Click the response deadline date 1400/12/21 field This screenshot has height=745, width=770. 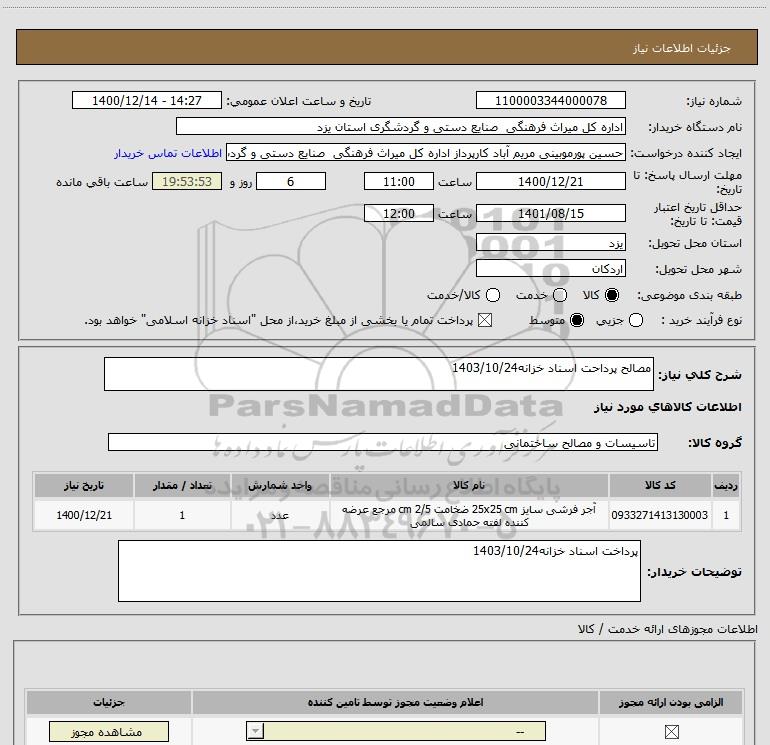pos(550,181)
